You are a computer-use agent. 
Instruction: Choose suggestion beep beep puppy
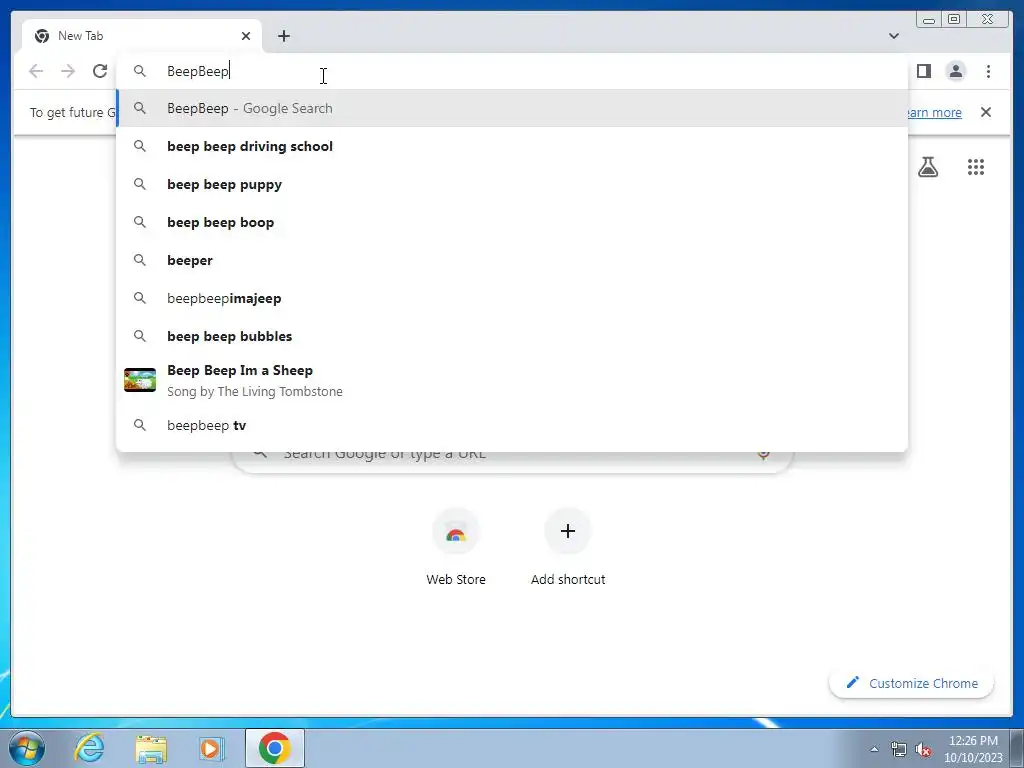(x=512, y=184)
